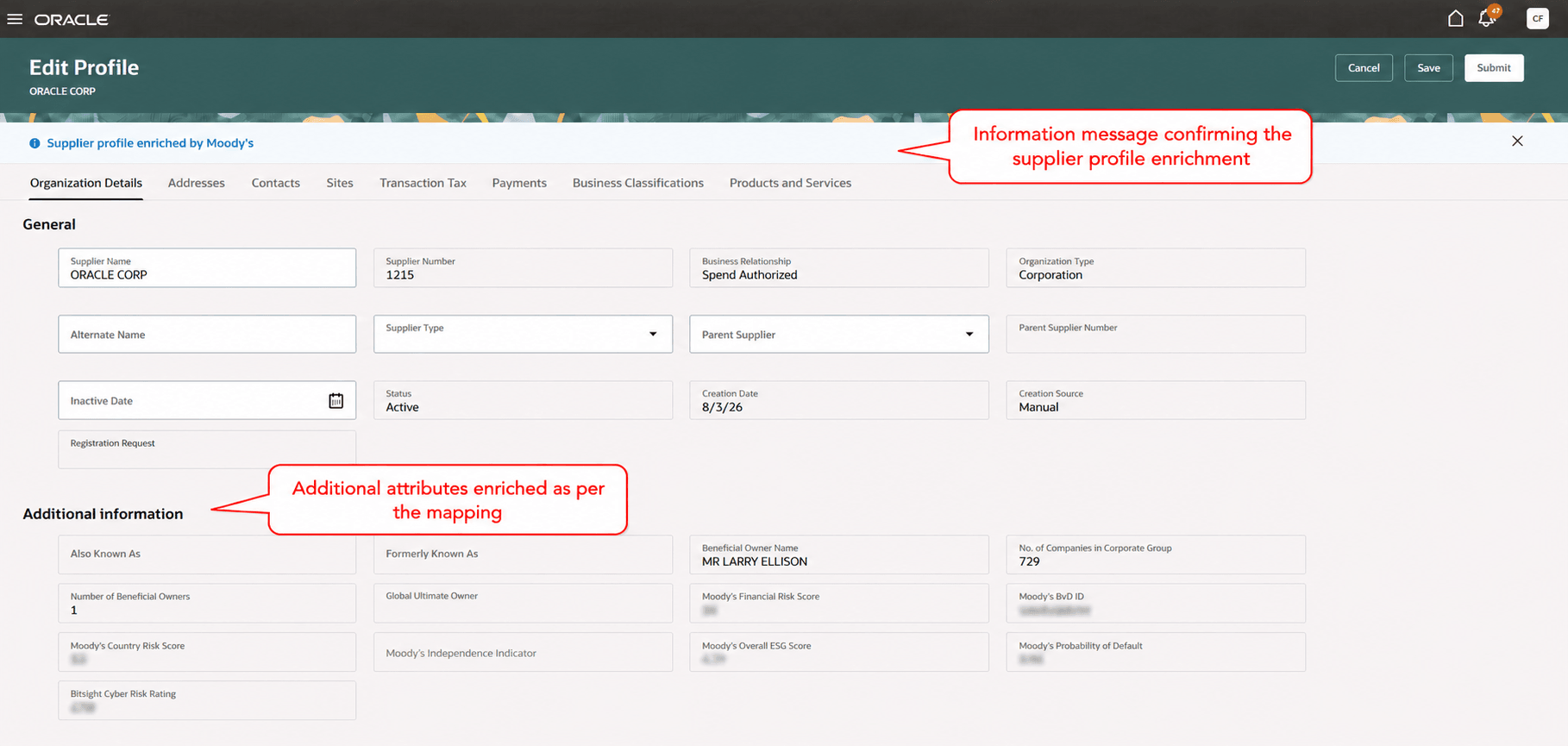
Task: Select the Payments tab
Action: (x=519, y=183)
